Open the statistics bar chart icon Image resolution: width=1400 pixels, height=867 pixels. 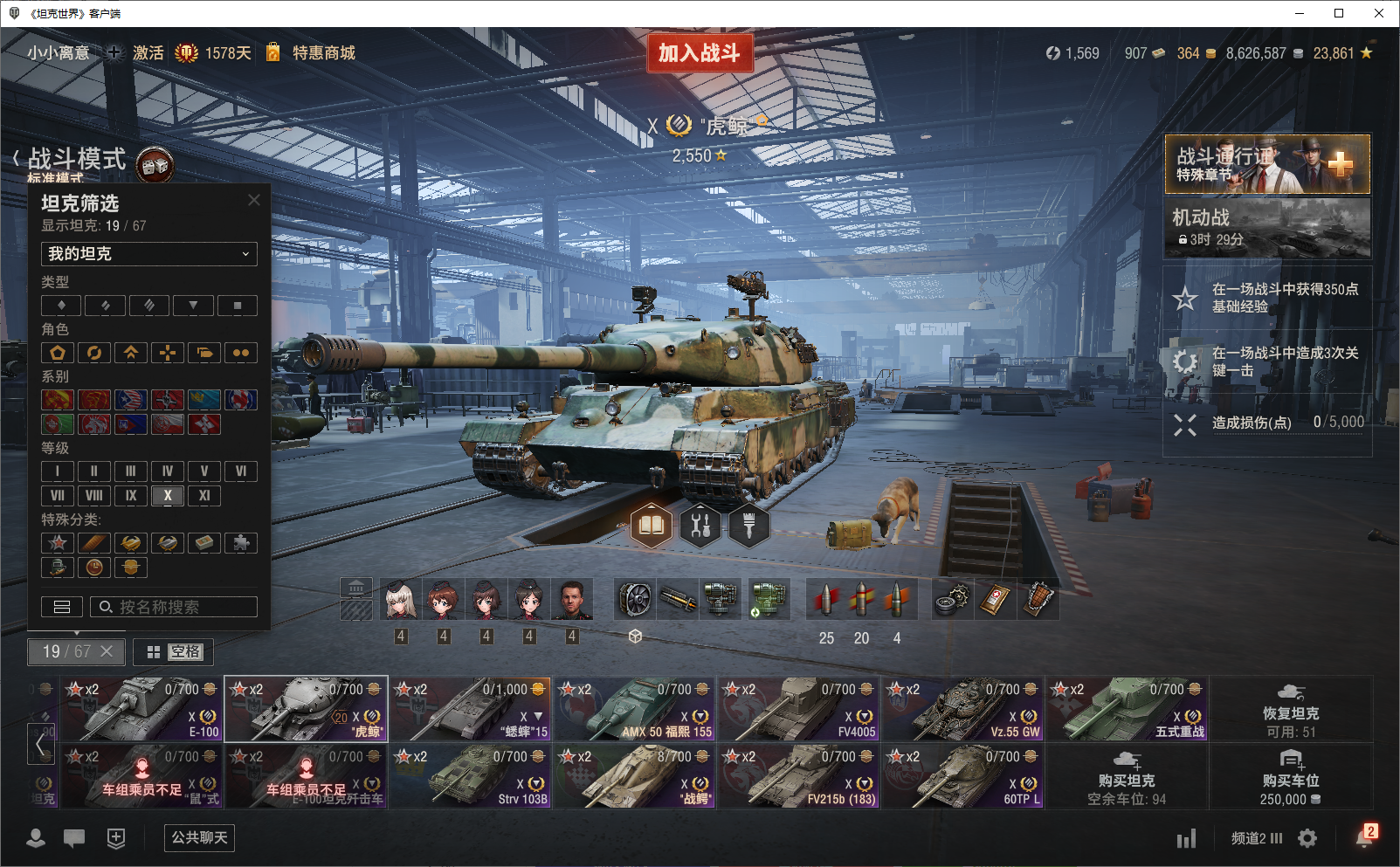point(1186,838)
